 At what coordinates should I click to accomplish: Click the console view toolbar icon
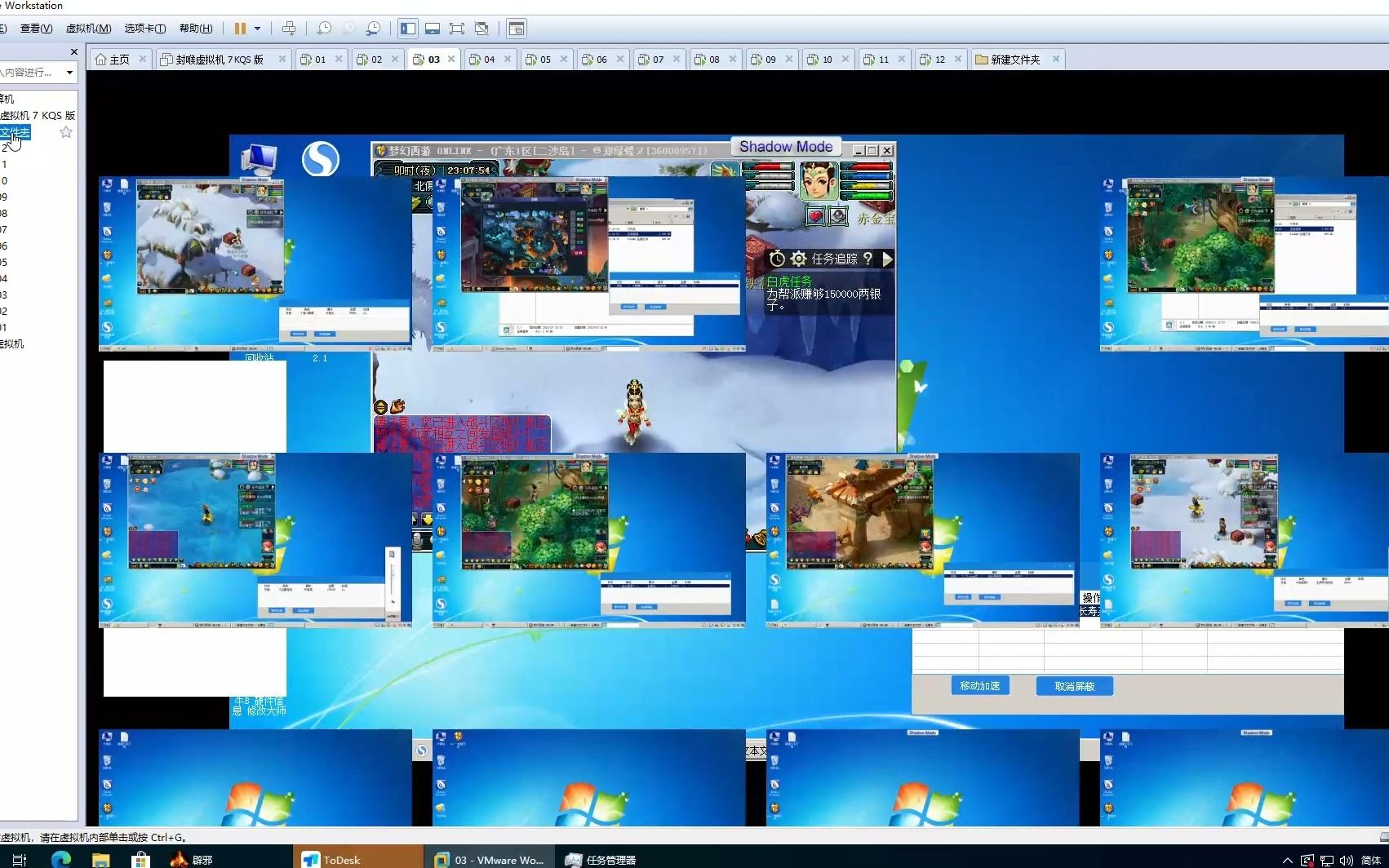[516, 29]
